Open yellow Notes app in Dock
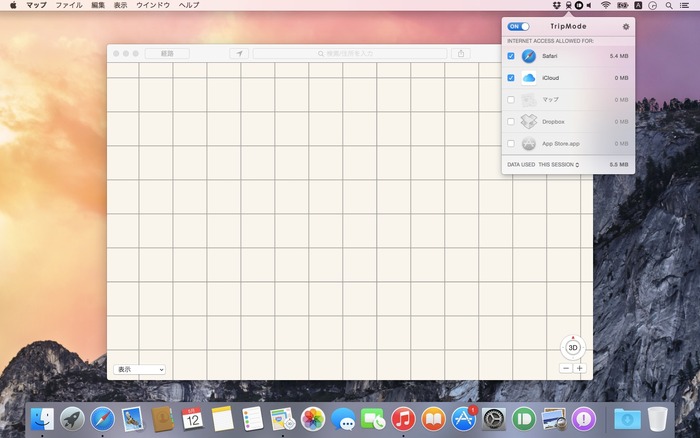Viewport: 700px width, 438px height. tap(222, 419)
